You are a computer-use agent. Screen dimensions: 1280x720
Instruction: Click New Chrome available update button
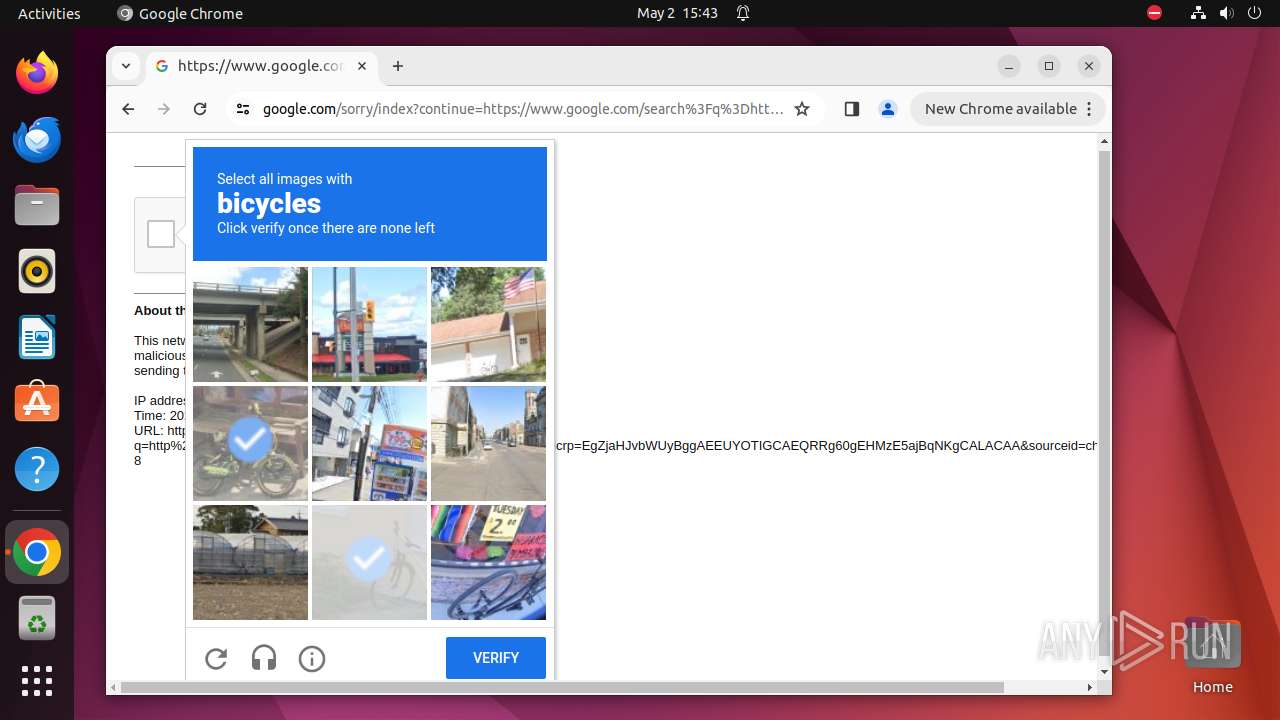(1000, 109)
